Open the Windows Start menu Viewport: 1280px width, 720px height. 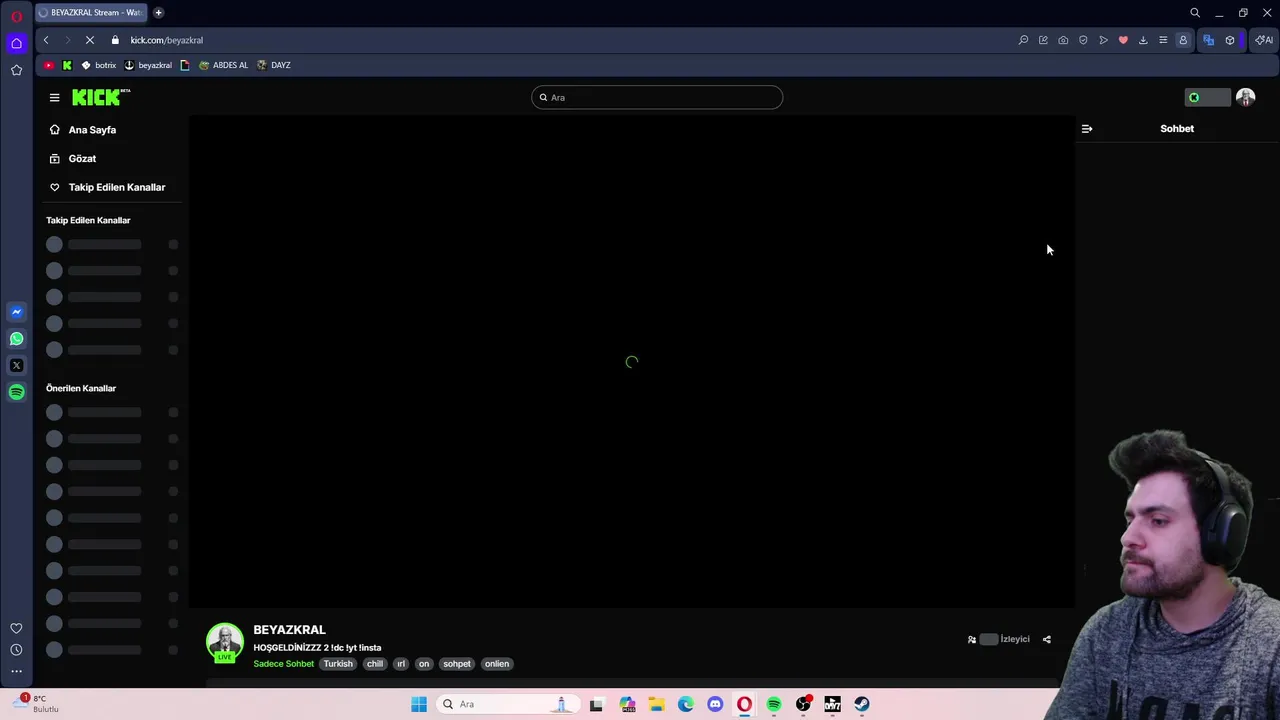pos(419,704)
